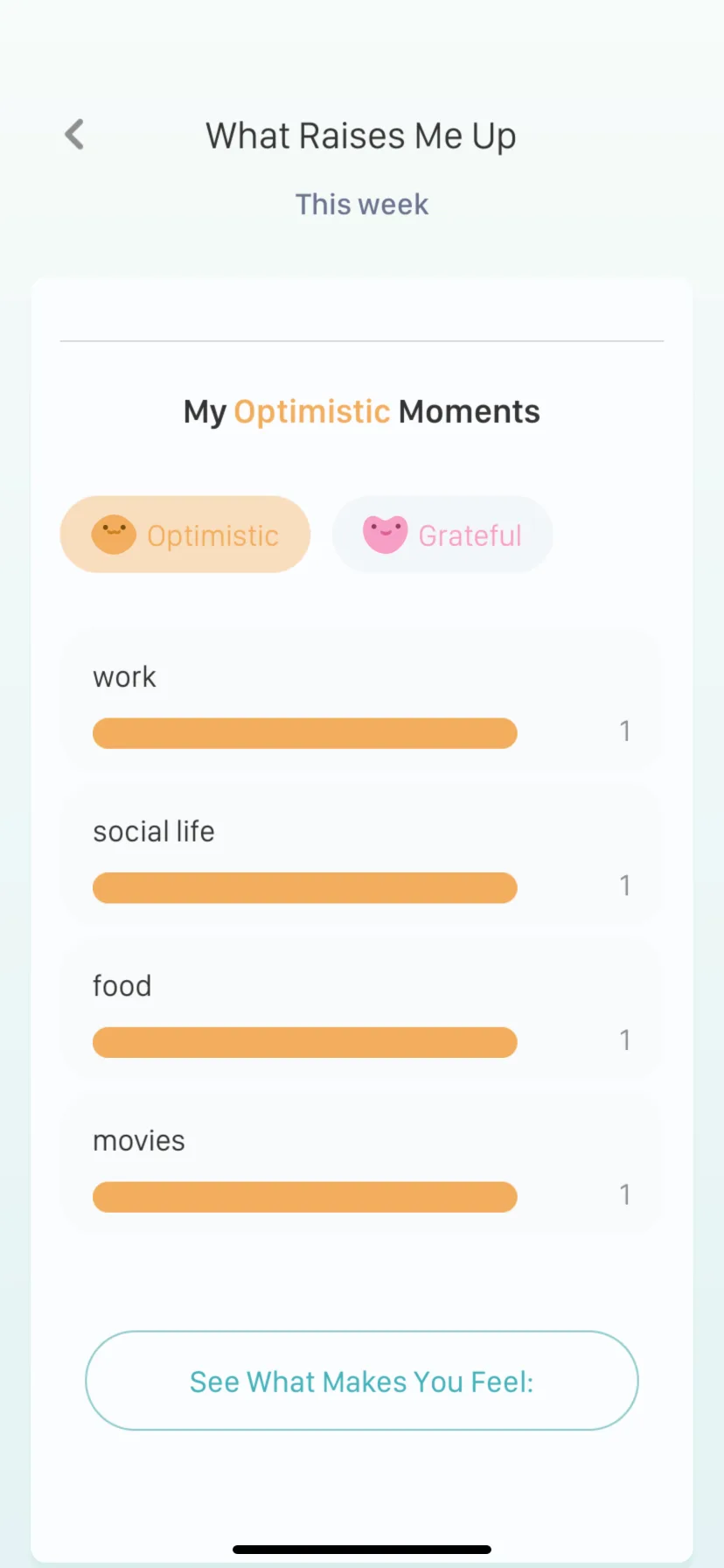The width and height of the screenshot is (724, 1568).
Task: Tap the 'What Raises Me Up' title
Action: (361, 136)
